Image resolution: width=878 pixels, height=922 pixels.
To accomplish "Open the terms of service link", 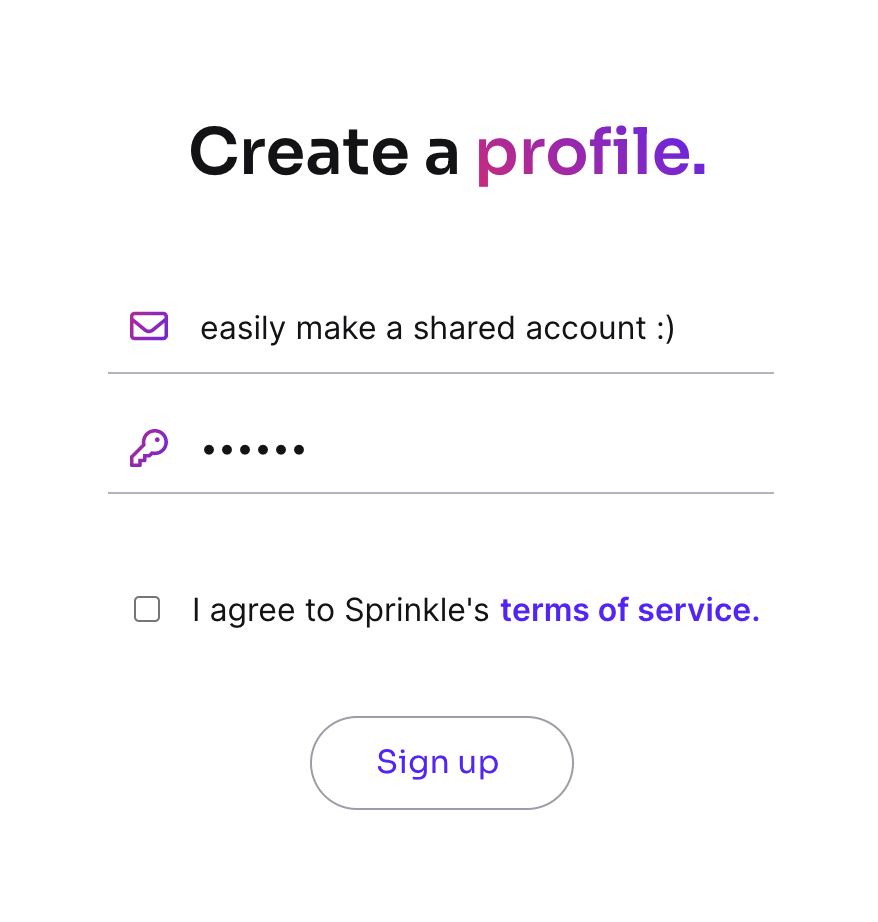I will 629,610.
